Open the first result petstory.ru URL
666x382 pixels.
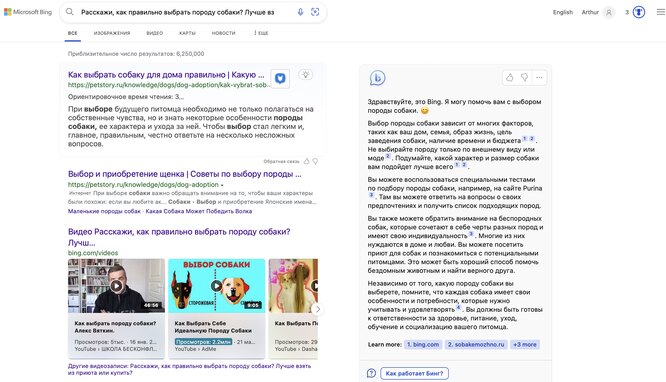pos(168,85)
